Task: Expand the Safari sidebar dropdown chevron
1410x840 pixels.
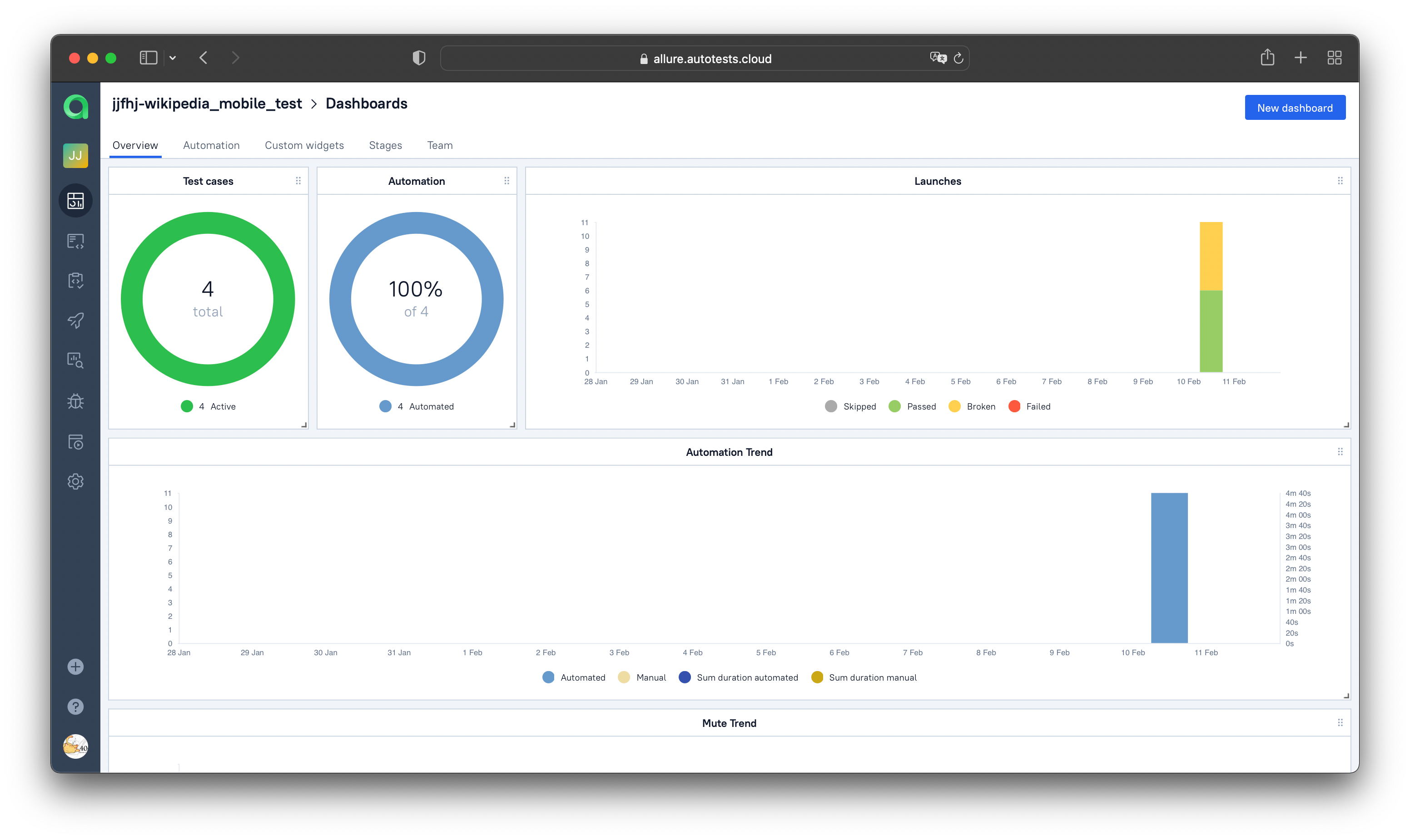Action: [173, 58]
